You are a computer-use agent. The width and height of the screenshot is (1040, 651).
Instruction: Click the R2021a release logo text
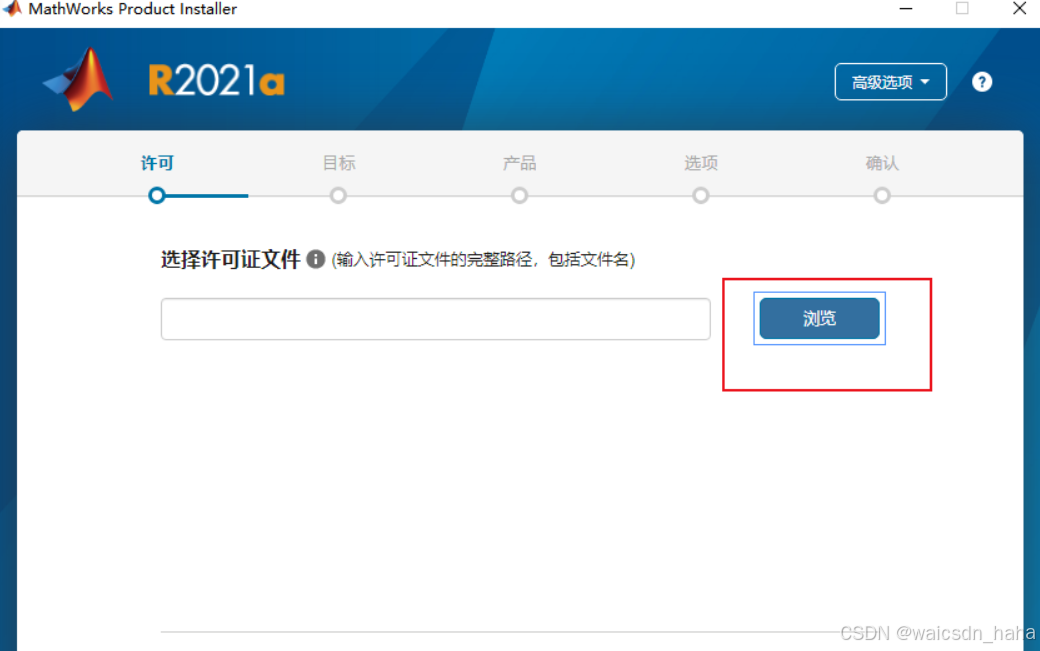(216, 81)
